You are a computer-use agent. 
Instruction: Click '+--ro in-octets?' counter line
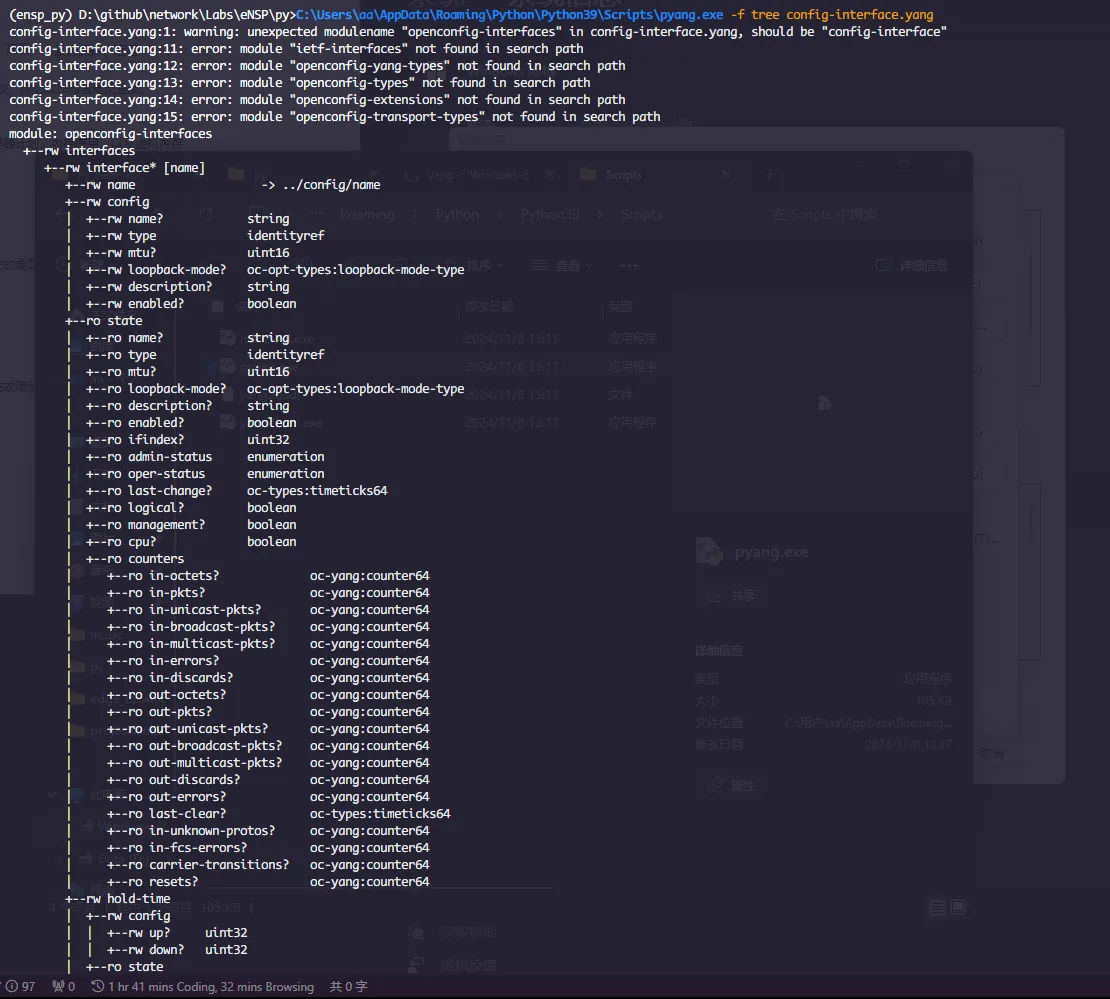[x=163, y=575]
